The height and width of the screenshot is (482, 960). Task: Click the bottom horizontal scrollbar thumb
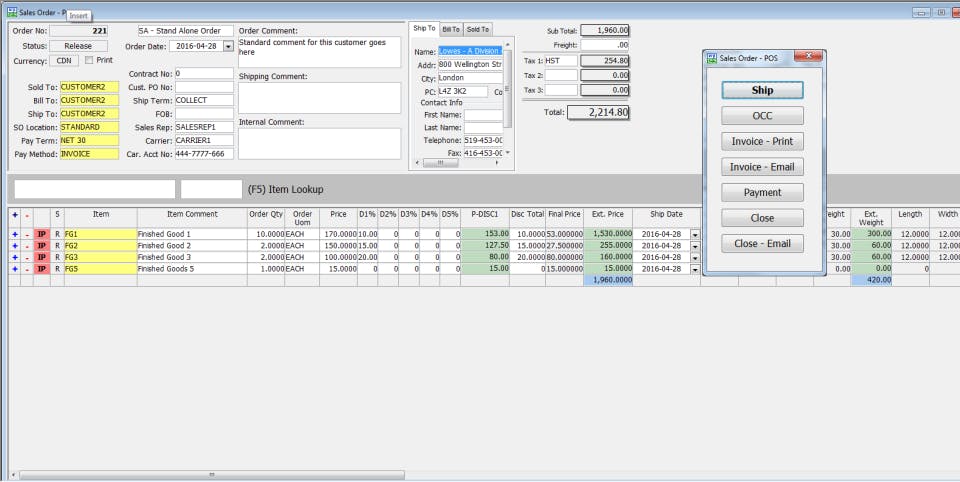pos(212,475)
